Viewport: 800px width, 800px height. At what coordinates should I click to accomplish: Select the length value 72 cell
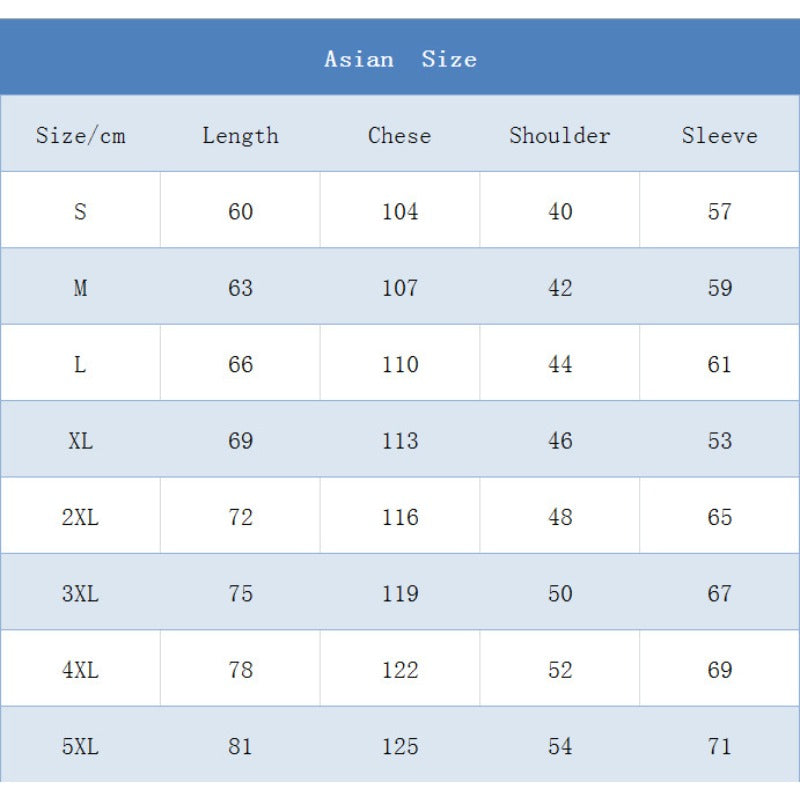click(x=240, y=517)
